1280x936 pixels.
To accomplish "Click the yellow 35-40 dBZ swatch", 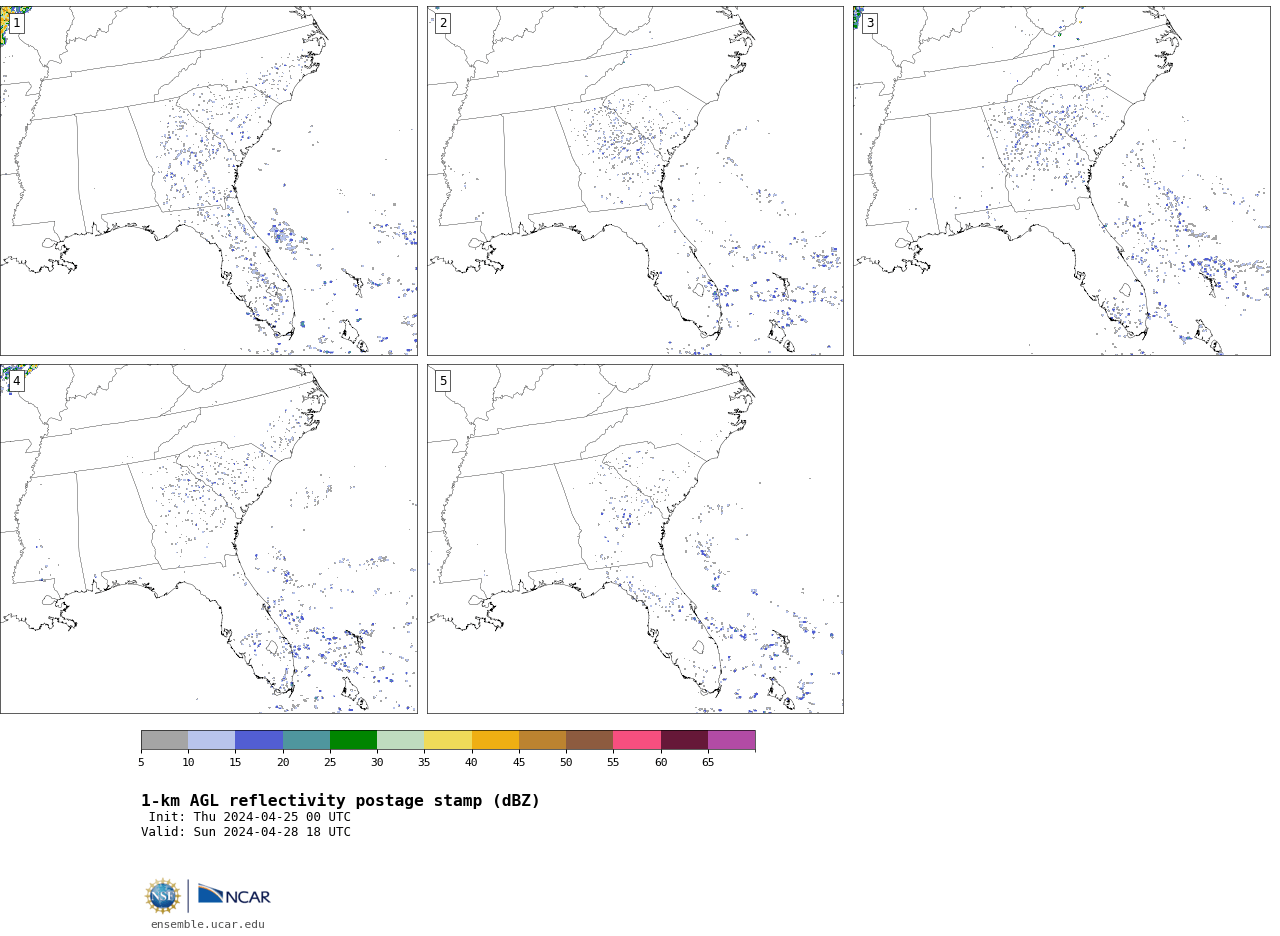I will coord(448,740).
